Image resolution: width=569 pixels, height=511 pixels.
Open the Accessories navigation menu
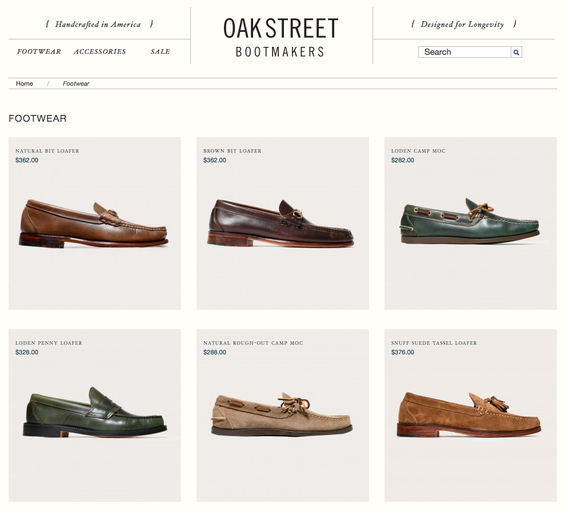pyautogui.click(x=100, y=52)
